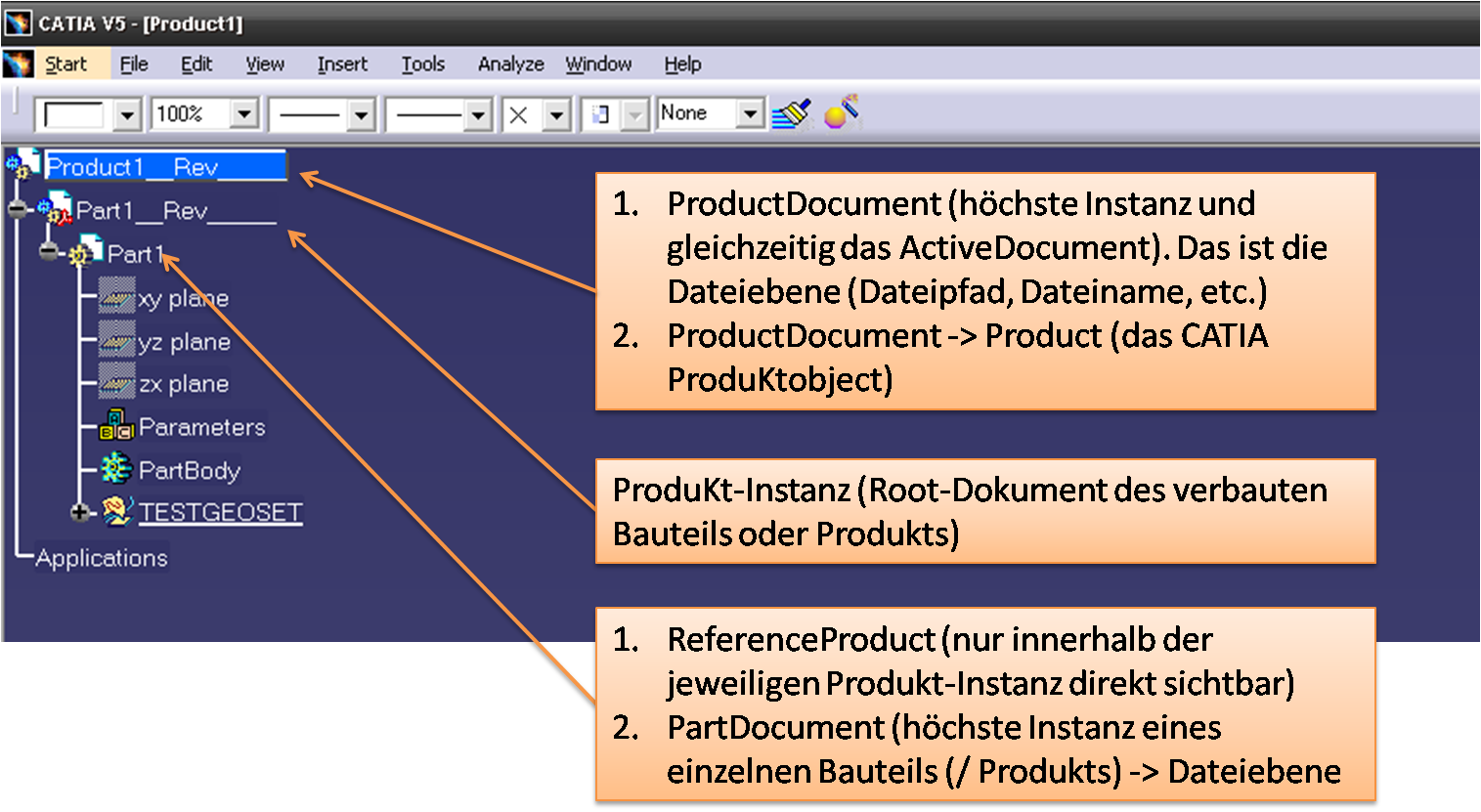Click the PartBody gear icon
The width and height of the screenshot is (1481, 812).
116,469
